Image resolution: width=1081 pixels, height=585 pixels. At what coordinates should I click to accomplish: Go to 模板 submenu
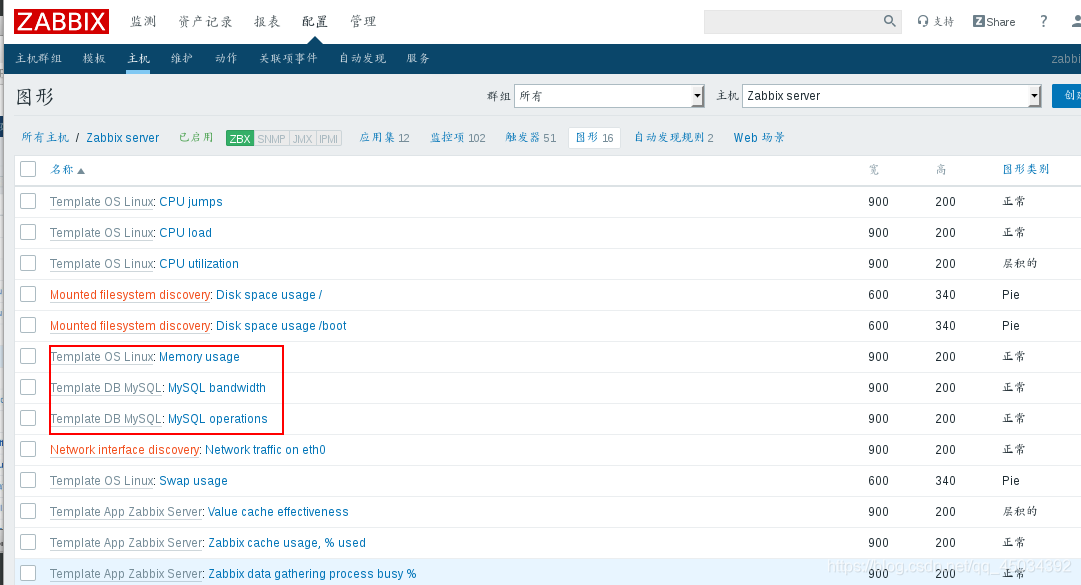(94, 59)
